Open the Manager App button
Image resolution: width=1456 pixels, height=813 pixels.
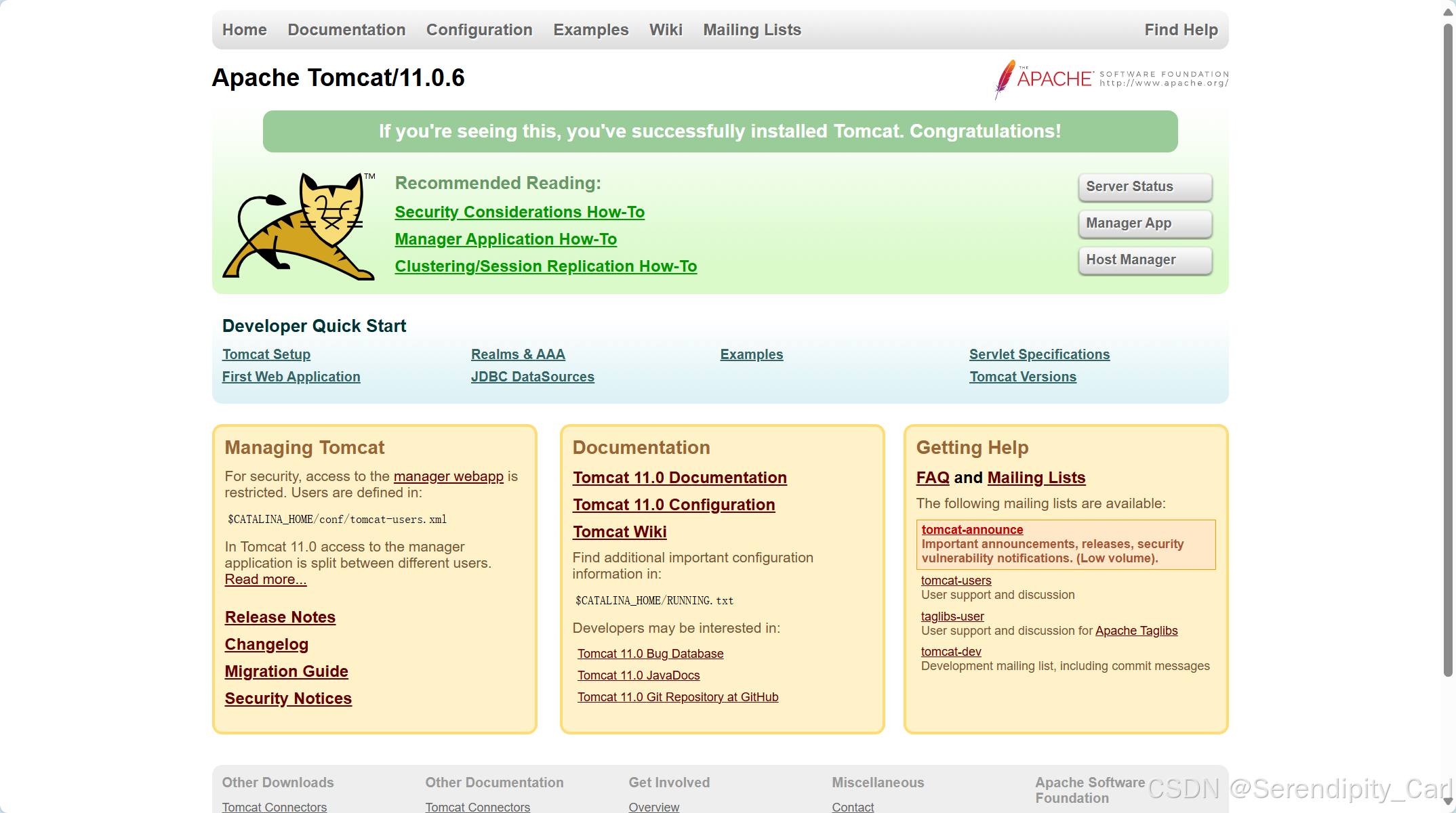click(x=1144, y=224)
